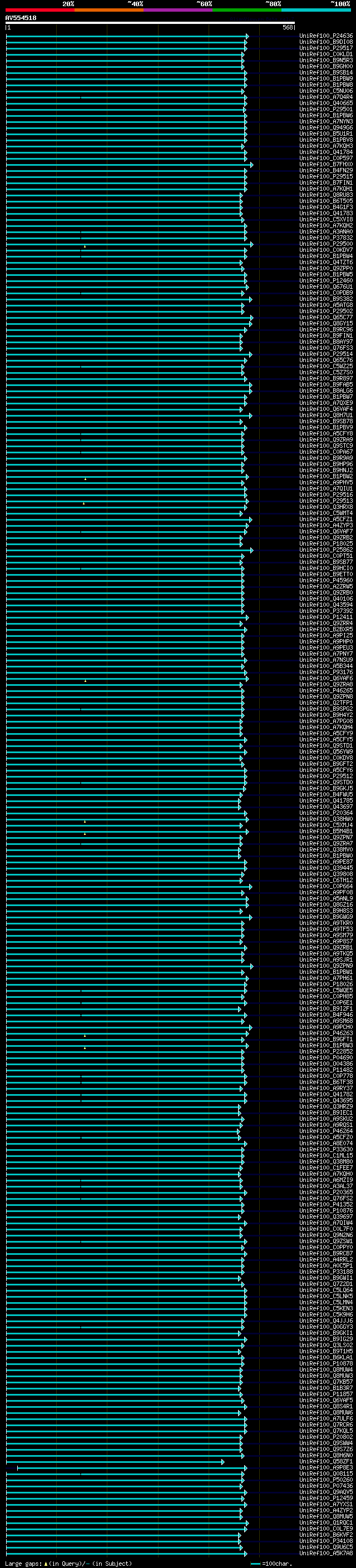Viewport: 356px width, 1568px height.
Task: Click UniRef100_Q40665 label
Action: [x=326, y=103]
